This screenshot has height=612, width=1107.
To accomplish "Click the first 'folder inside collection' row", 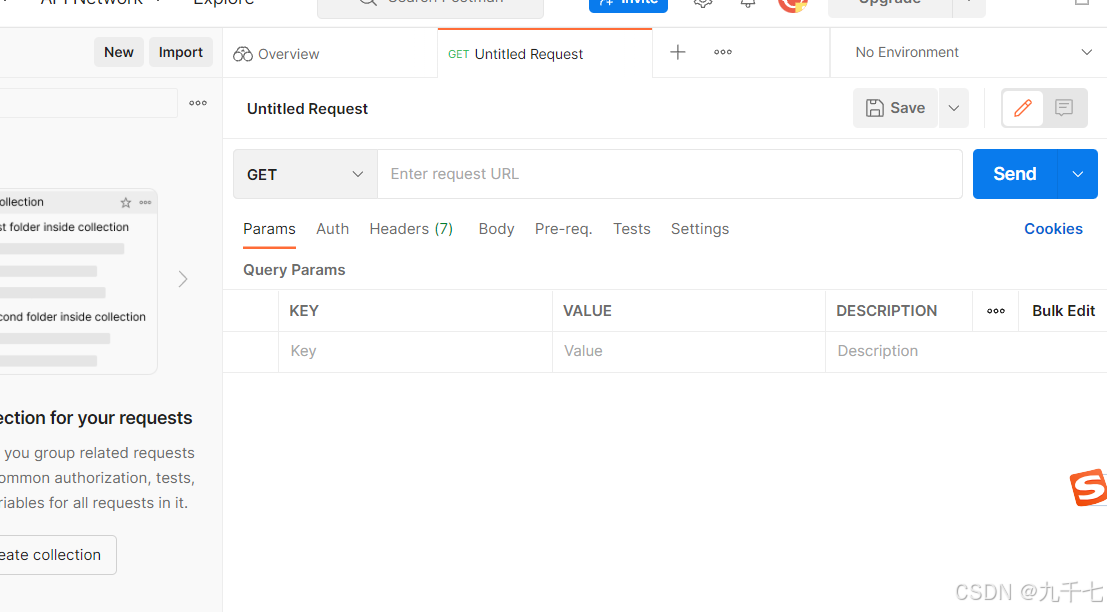I will (x=64, y=227).
